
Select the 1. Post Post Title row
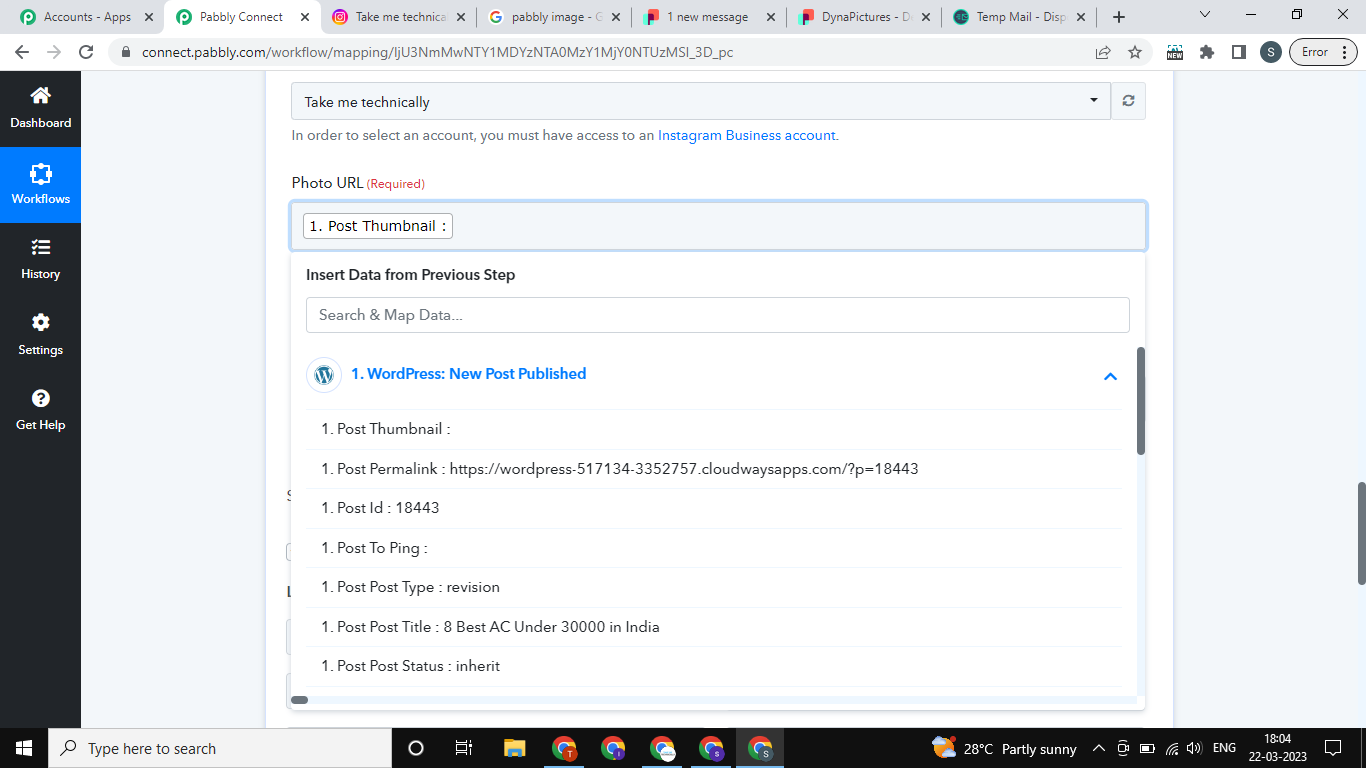714,627
